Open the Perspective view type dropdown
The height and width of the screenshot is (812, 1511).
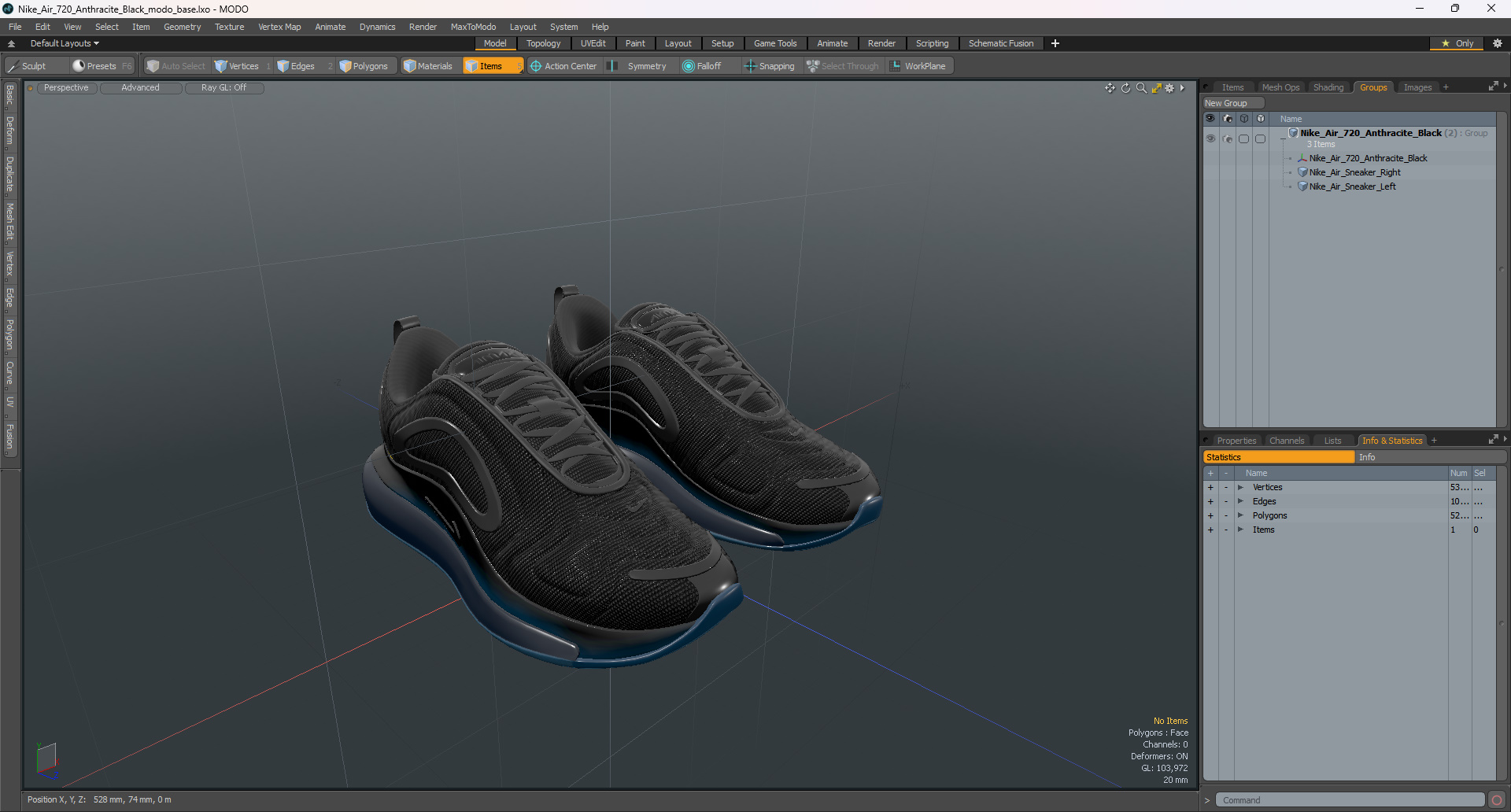point(67,88)
